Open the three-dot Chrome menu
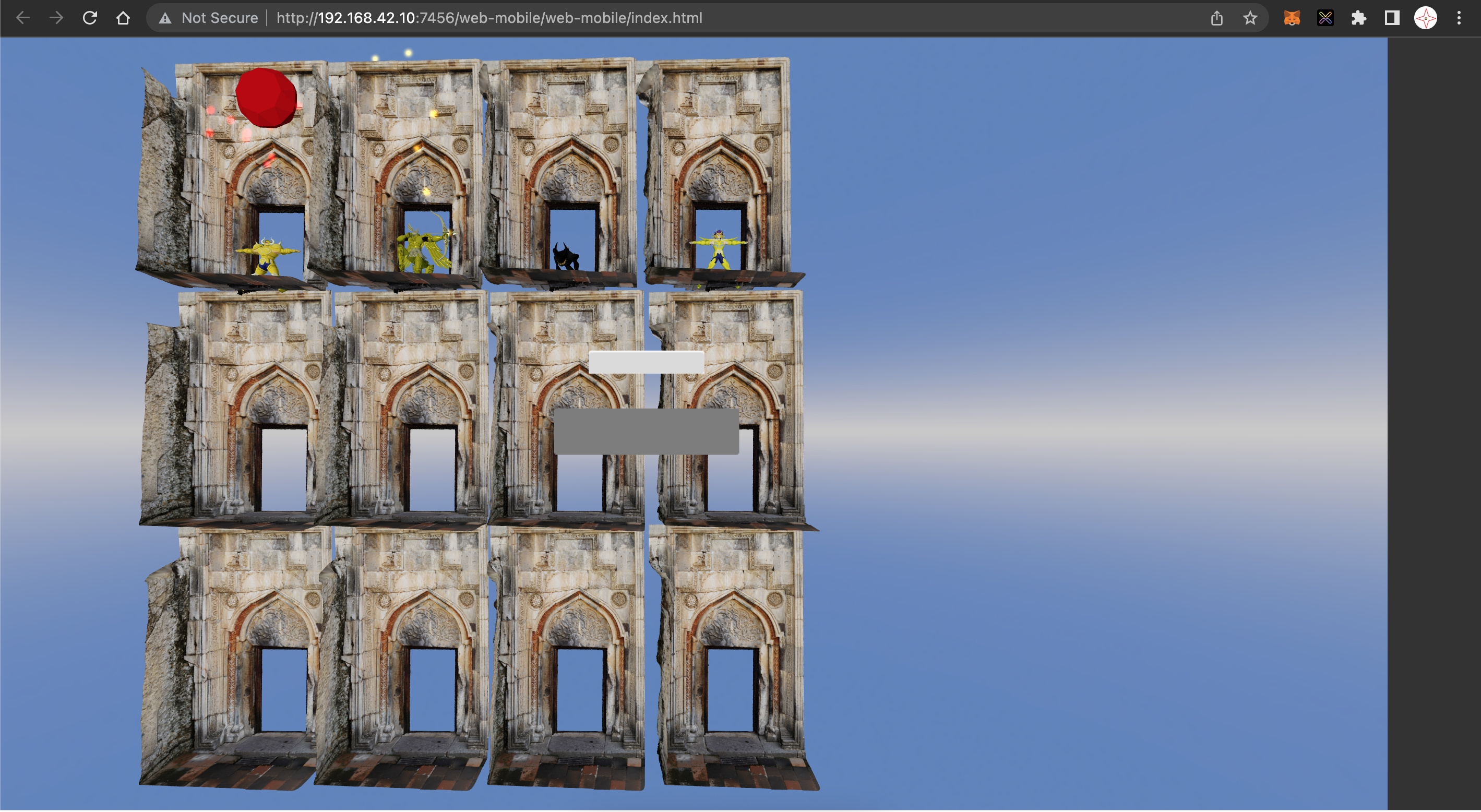1481x812 pixels. (1459, 18)
